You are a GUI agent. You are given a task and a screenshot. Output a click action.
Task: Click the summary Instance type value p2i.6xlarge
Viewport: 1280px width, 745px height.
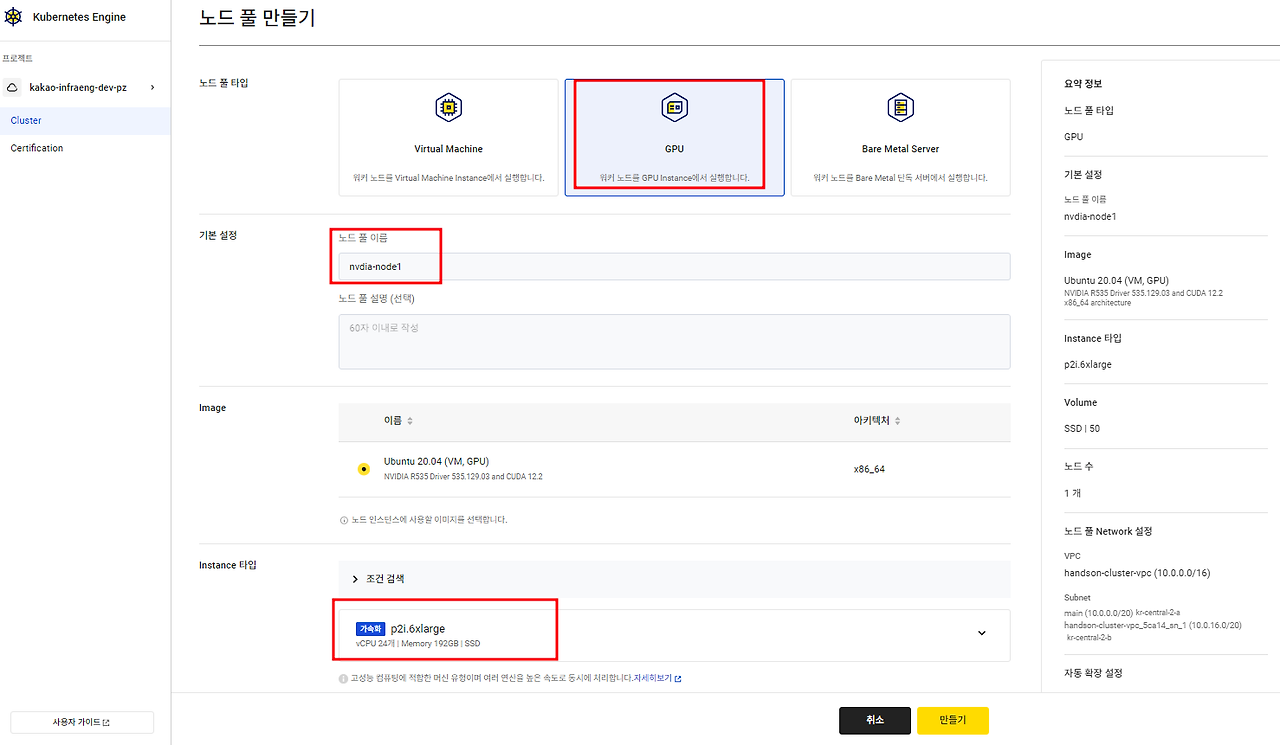(1088, 365)
